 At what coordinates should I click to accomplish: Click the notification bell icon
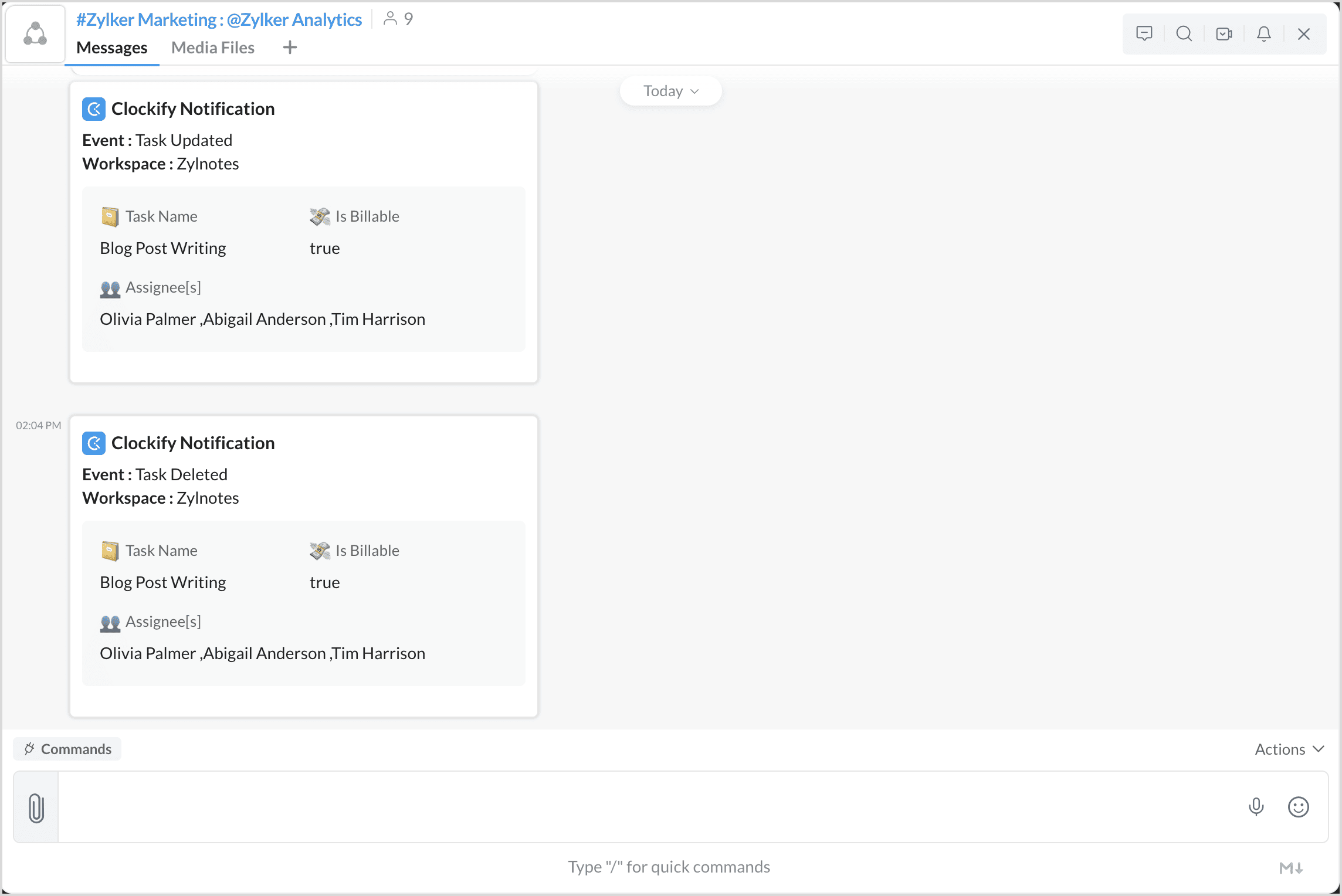pyautogui.click(x=1263, y=34)
